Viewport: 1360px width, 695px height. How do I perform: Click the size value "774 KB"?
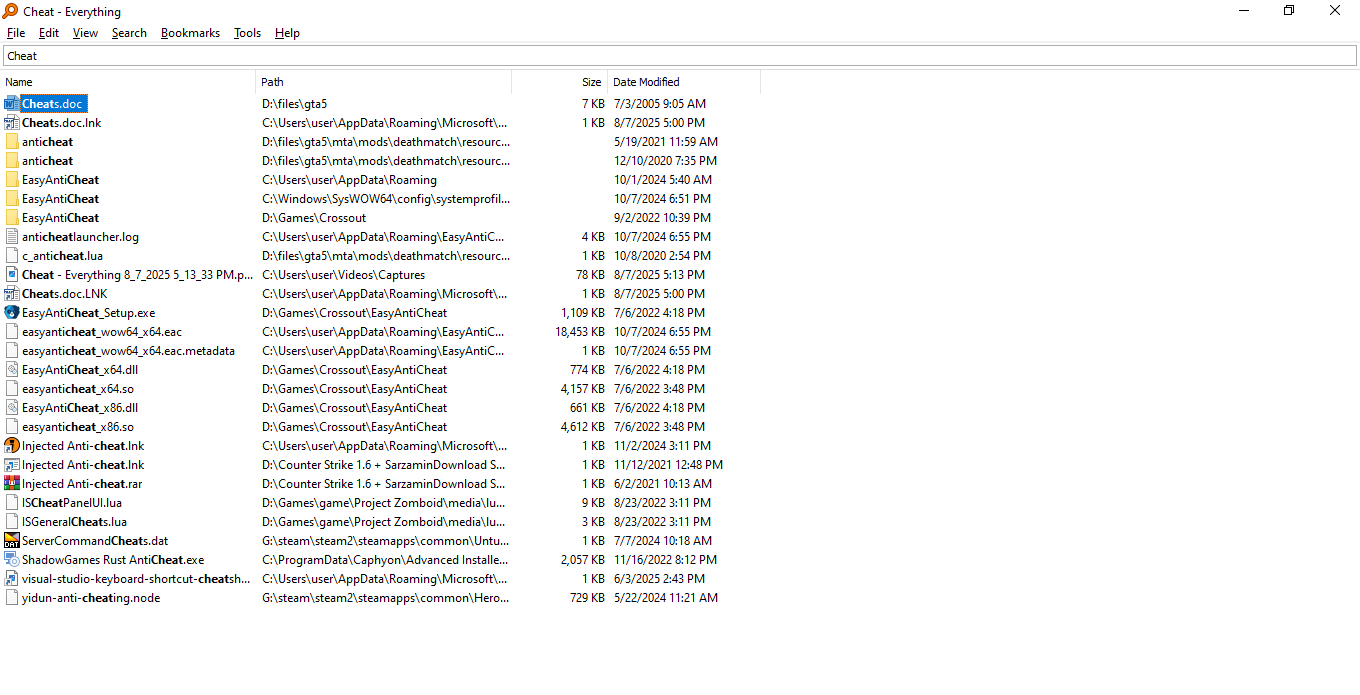pos(587,370)
